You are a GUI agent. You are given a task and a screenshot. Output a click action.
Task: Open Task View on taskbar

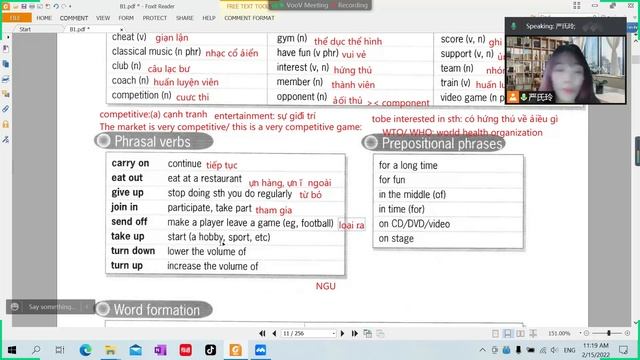[60, 350]
